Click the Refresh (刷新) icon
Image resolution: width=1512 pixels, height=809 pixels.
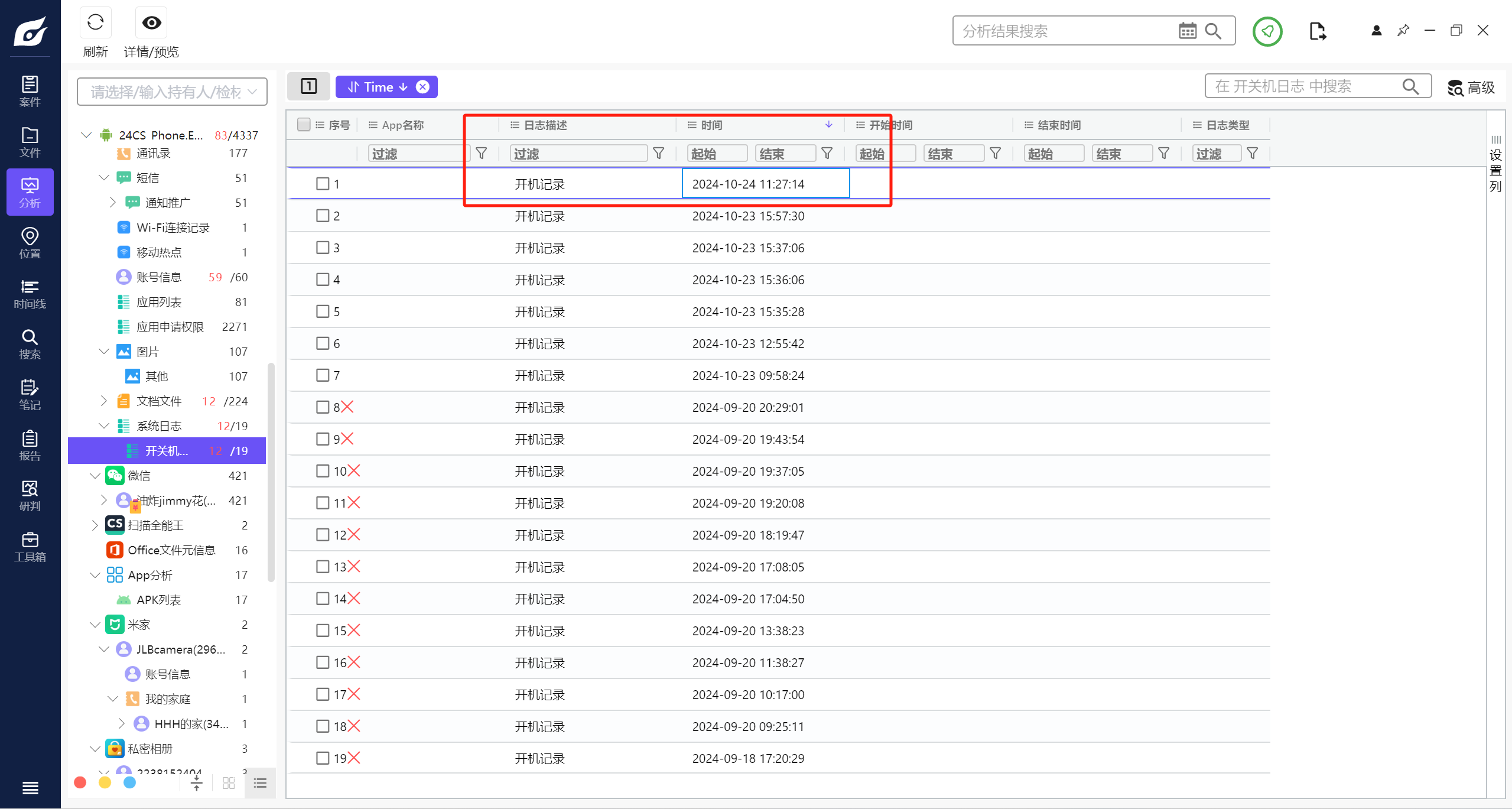pos(95,23)
